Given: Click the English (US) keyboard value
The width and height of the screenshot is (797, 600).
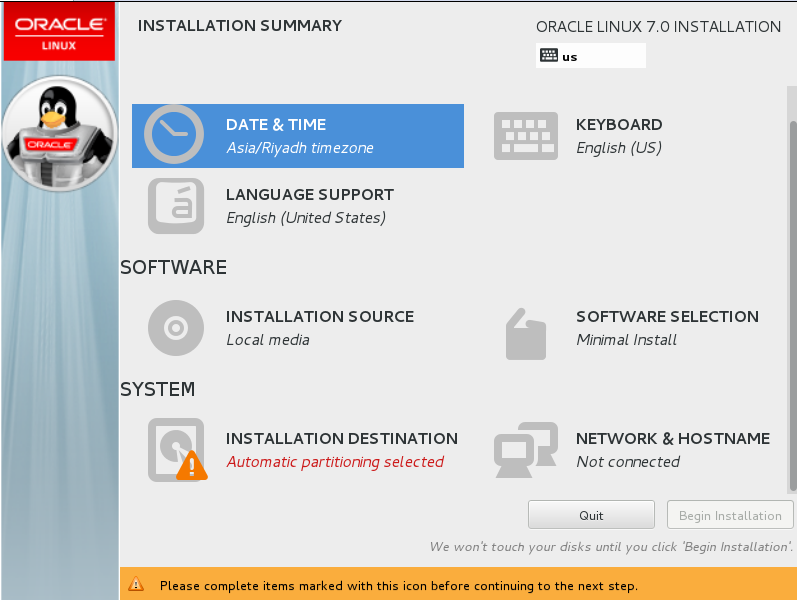Looking at the screenshot, I should [619, 148].
